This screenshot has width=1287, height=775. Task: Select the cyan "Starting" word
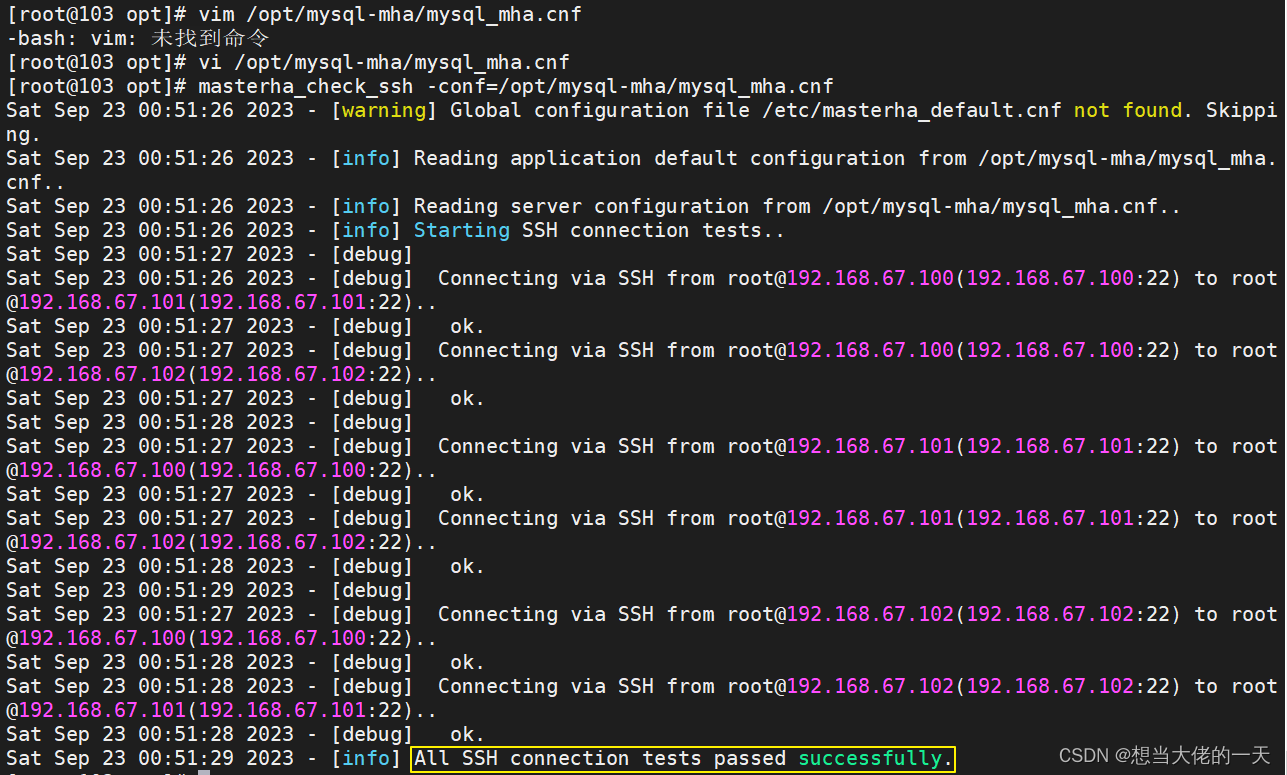point(462,231)
